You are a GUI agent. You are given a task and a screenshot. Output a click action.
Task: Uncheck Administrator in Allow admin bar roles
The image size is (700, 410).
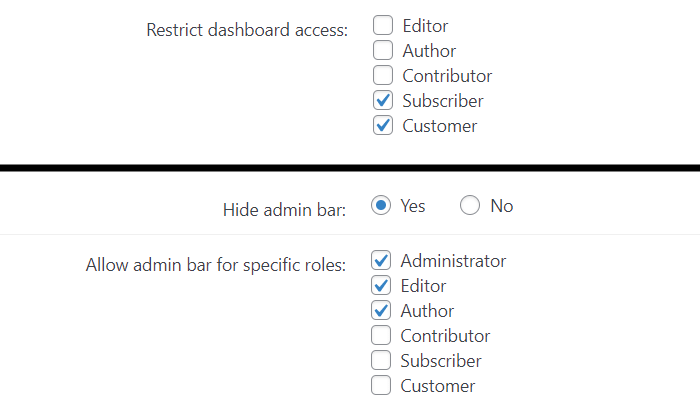[381, 261]
